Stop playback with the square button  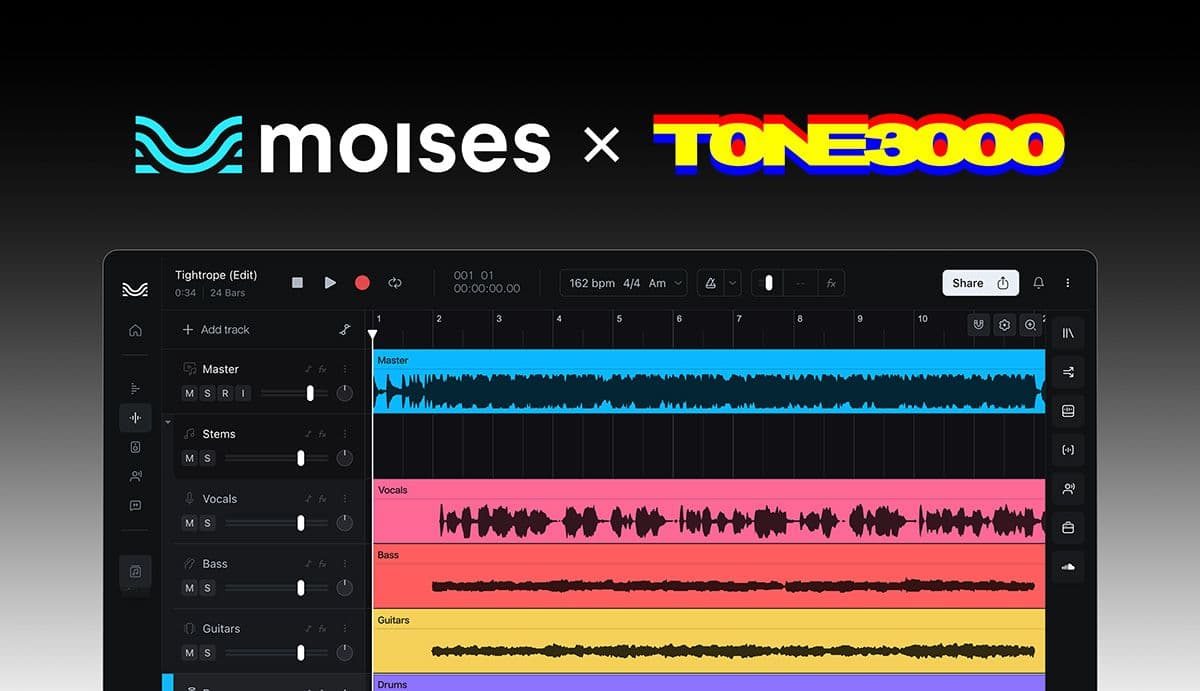point(297,283)
